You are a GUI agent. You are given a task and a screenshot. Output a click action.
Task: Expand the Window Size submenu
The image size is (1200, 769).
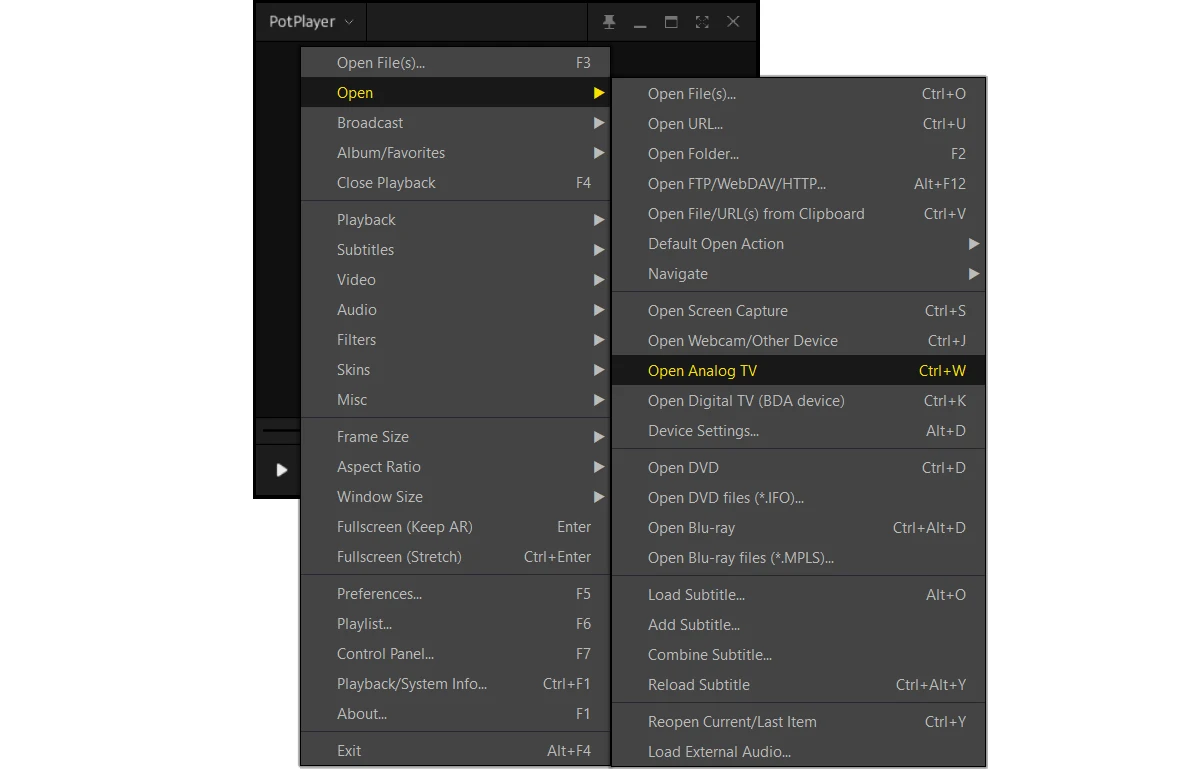click(455, 497)
